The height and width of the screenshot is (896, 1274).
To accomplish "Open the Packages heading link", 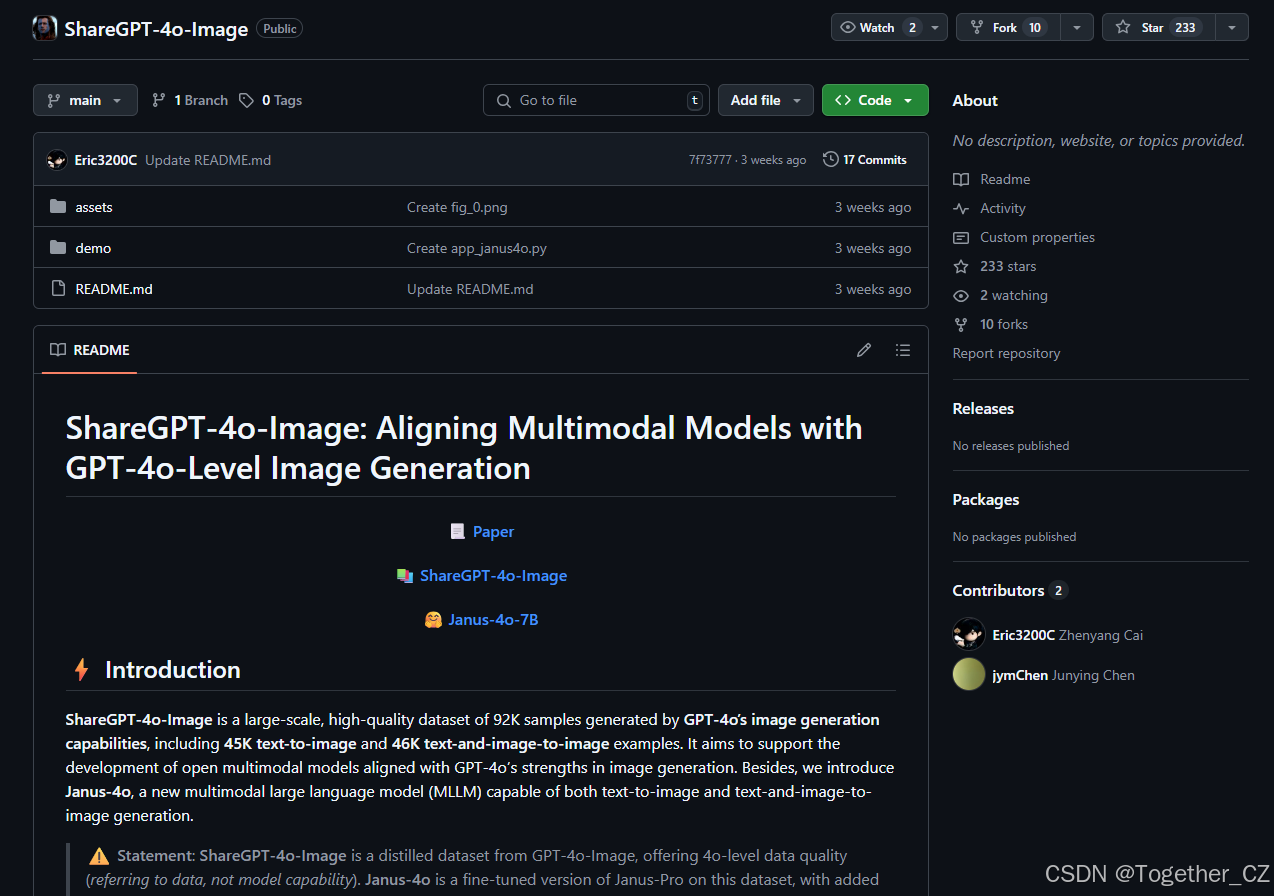I will (986, 499).
